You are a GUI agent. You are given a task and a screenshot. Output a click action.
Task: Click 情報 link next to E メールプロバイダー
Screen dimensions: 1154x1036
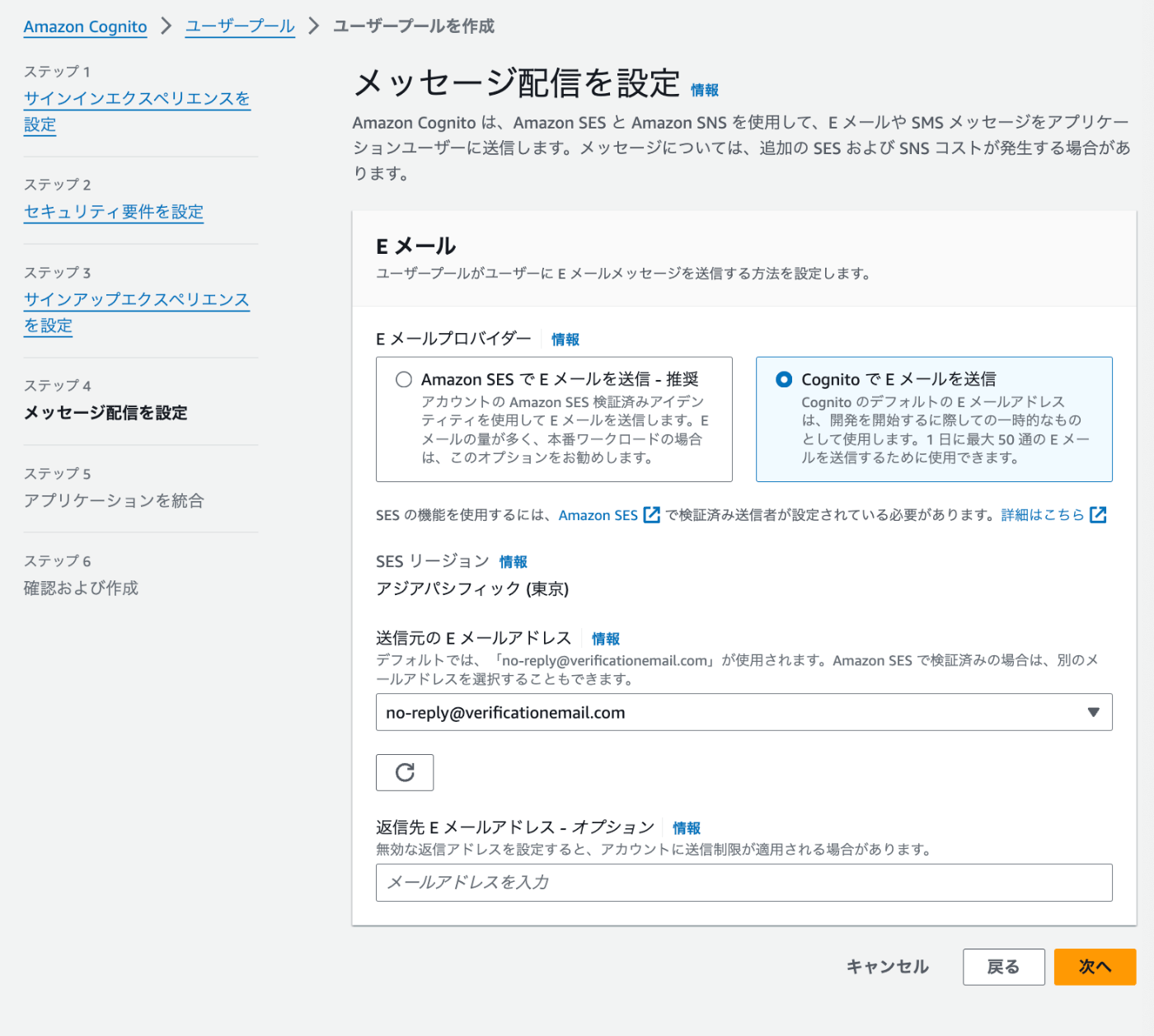click(565, 340)
